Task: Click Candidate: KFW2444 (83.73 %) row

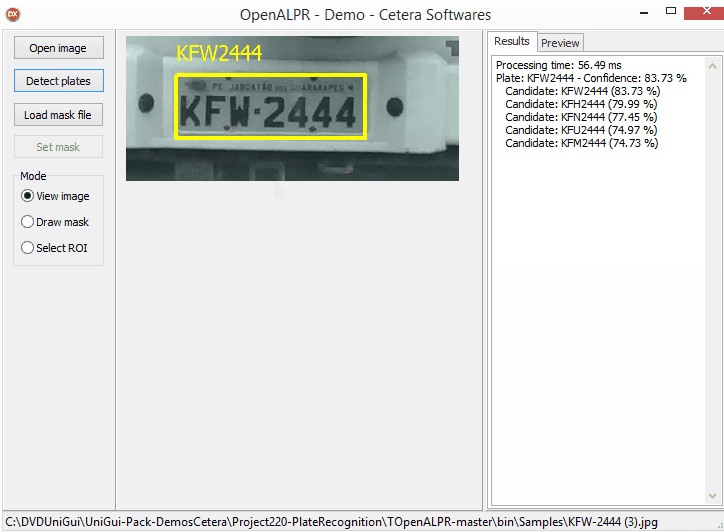Action: pyautogui.click(x=583, y=91)
